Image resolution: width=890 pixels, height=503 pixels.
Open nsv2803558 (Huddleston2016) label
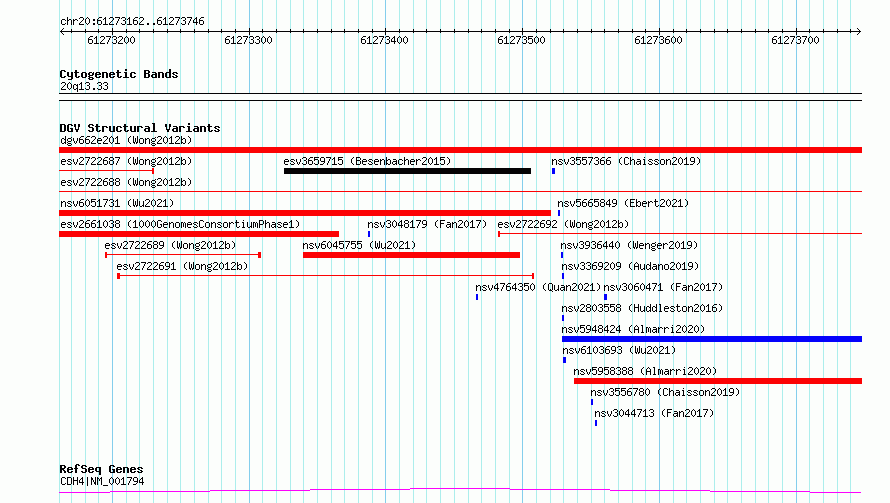click(642, 308)
